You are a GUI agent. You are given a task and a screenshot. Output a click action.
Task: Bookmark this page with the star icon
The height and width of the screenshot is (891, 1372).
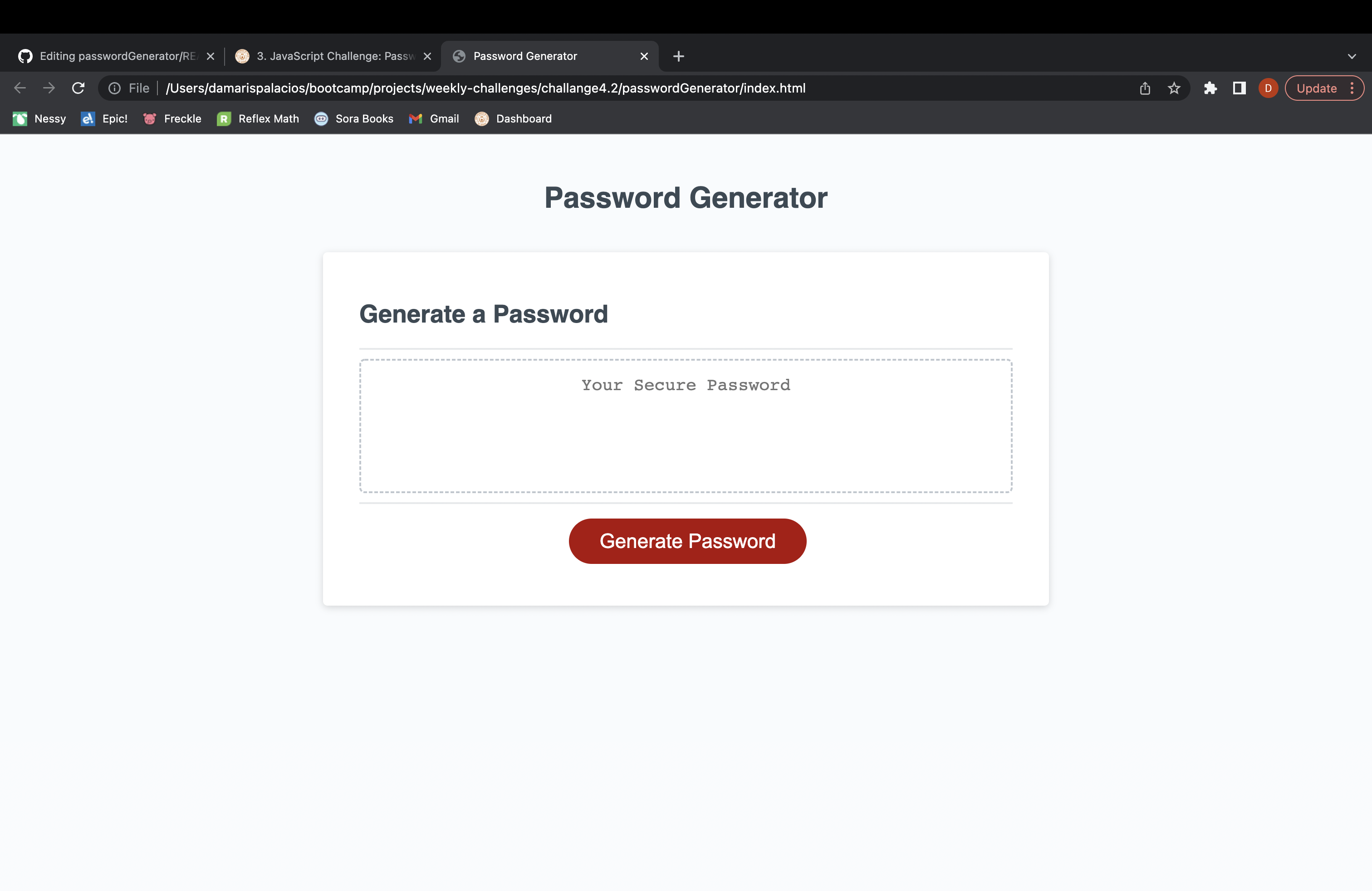[1175, 88]
